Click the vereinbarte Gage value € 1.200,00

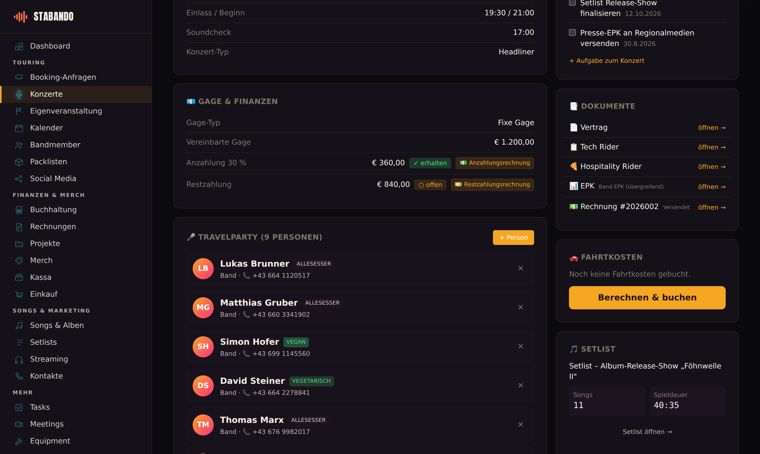point(514,142)
